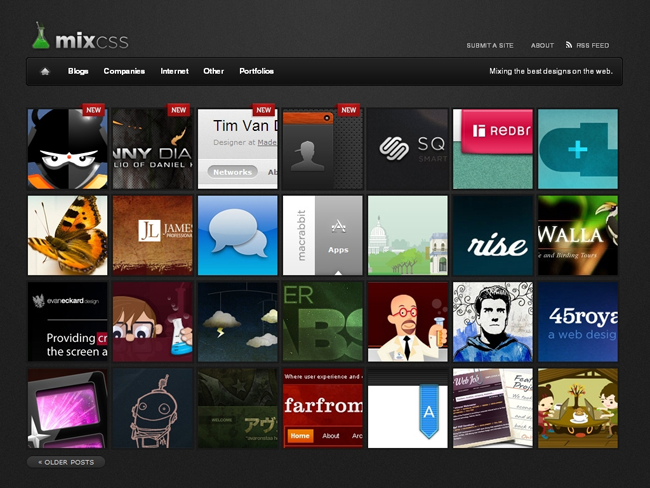Open the Blogs category

pyautogui.click(x=78, y=71)
